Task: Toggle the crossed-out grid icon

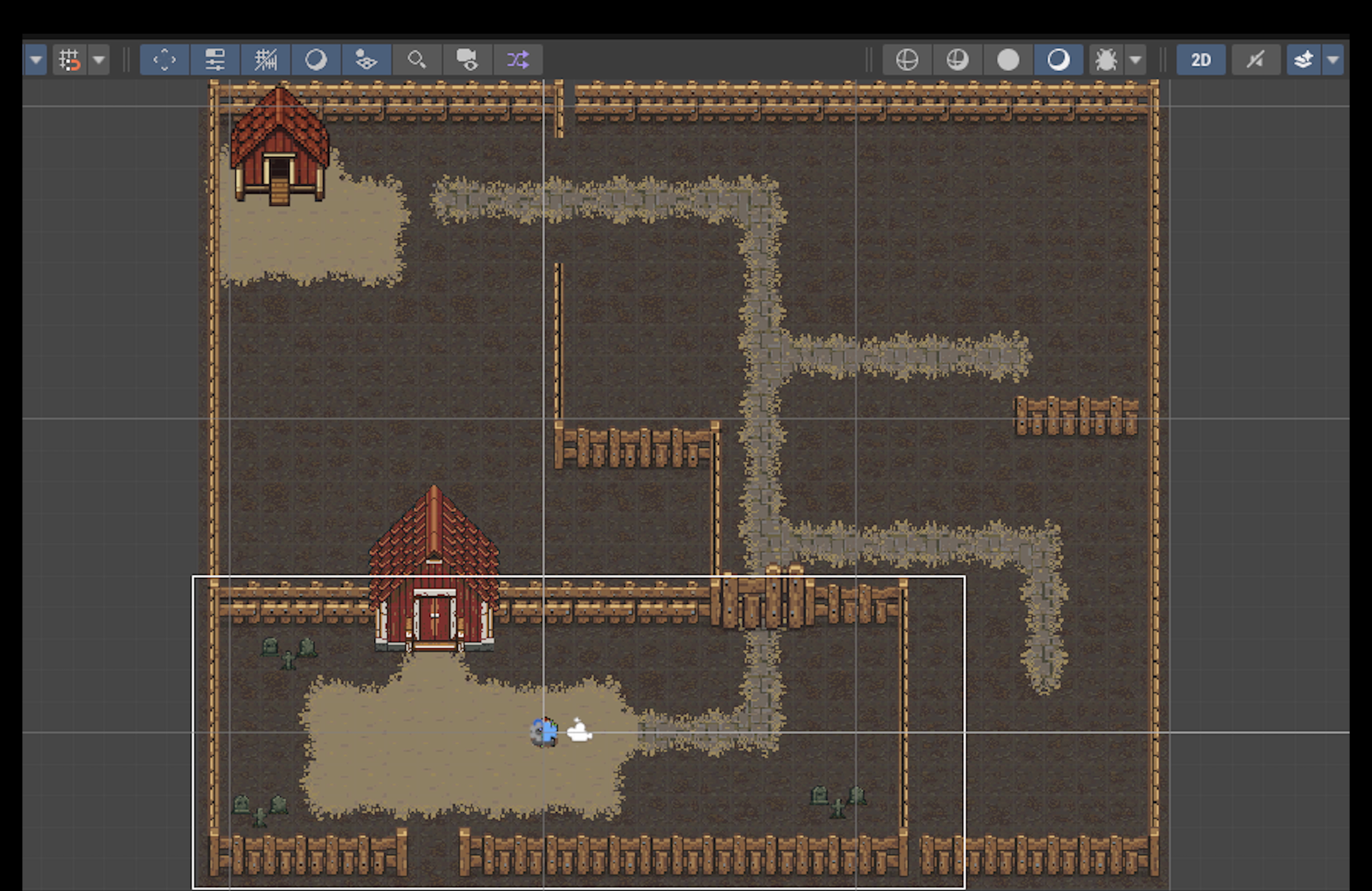Action: pos(265,60)
